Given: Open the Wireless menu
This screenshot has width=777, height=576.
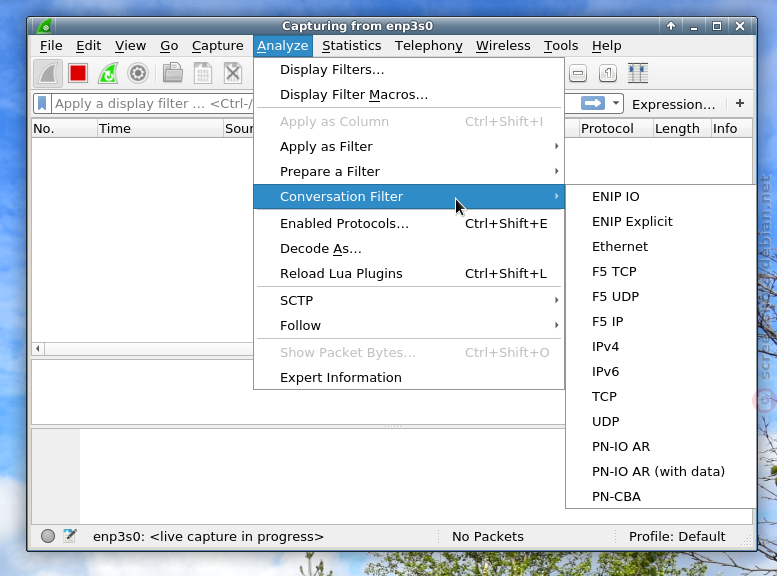Looking at the screenshot, I should tap(503, 46).
